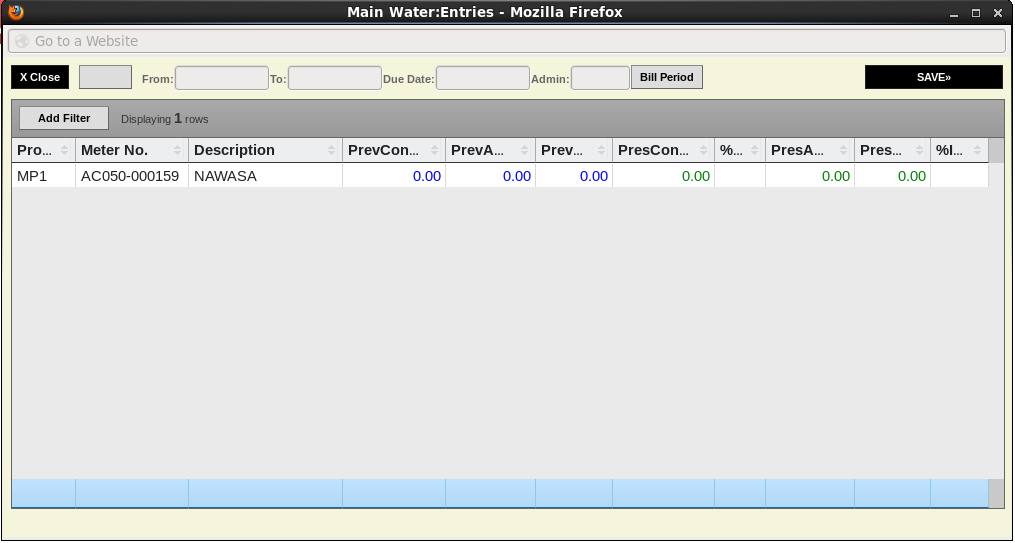Click sort arrows in Description column
This screenshot has width=1015, height=543.
331,150
